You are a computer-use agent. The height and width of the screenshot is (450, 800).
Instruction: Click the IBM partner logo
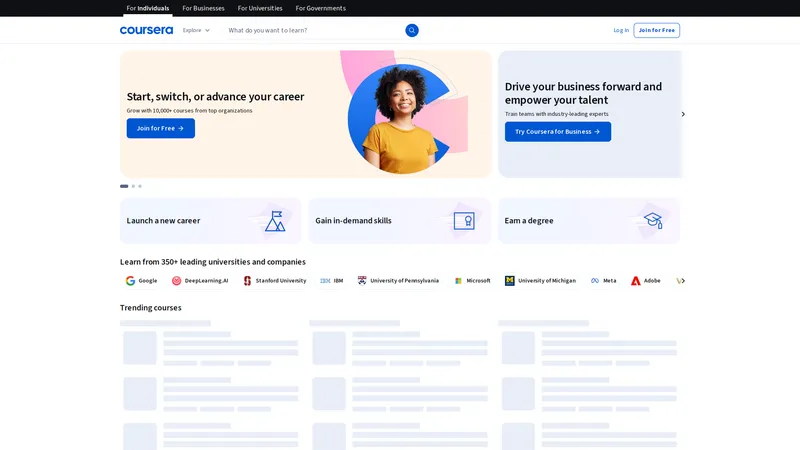click(x=332, y=281)
